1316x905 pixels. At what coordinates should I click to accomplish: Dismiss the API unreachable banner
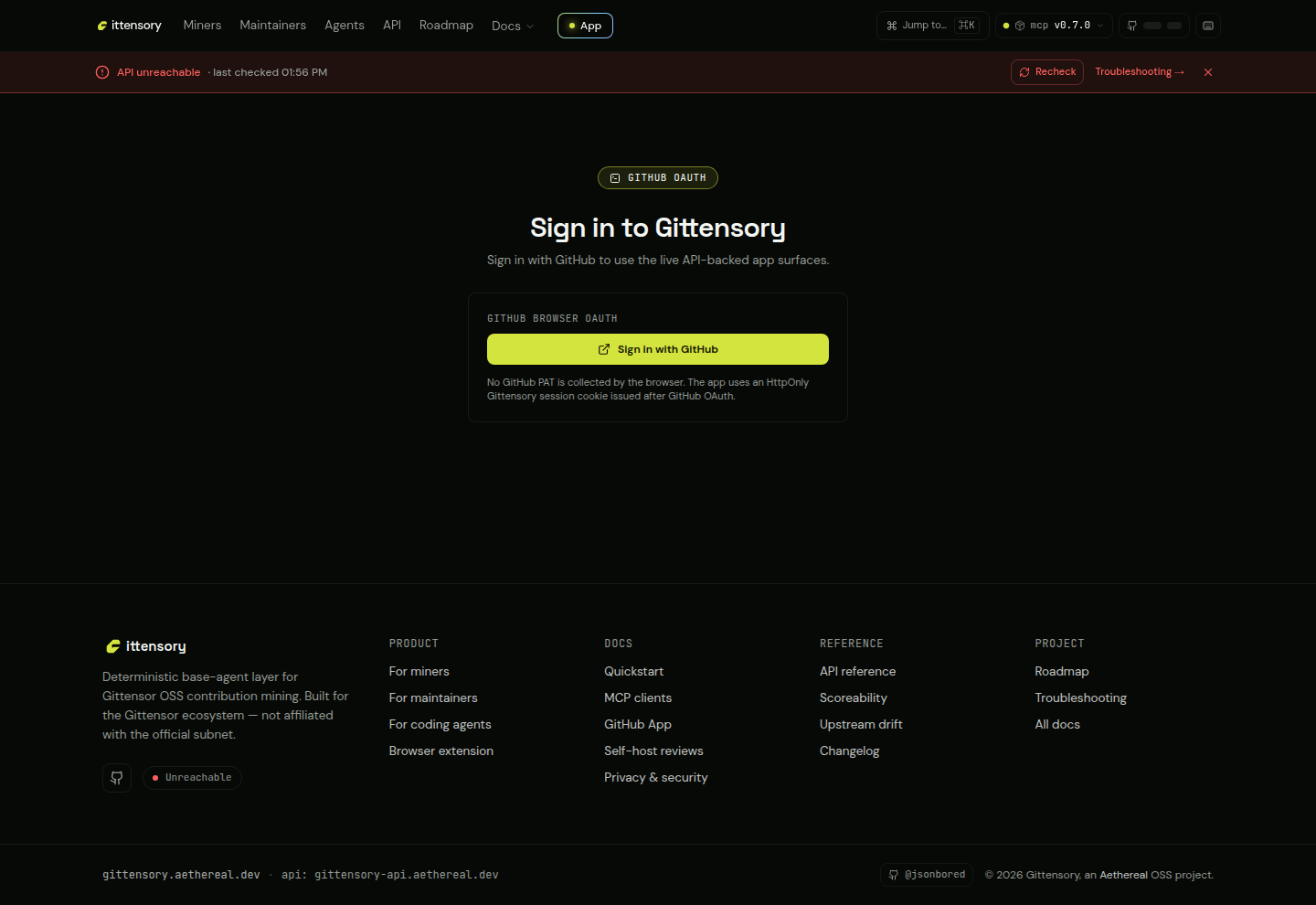click(1208, 72)
